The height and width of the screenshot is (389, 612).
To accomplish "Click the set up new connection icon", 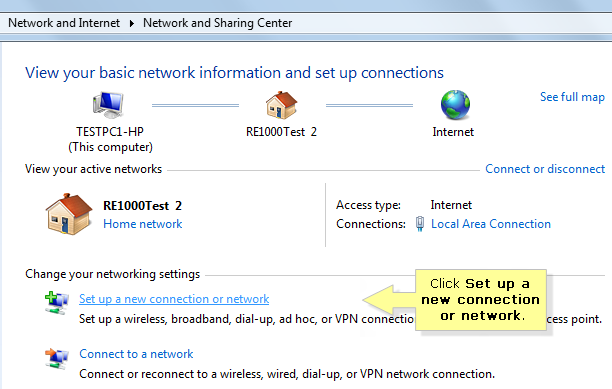I will (x=57, y=303).
